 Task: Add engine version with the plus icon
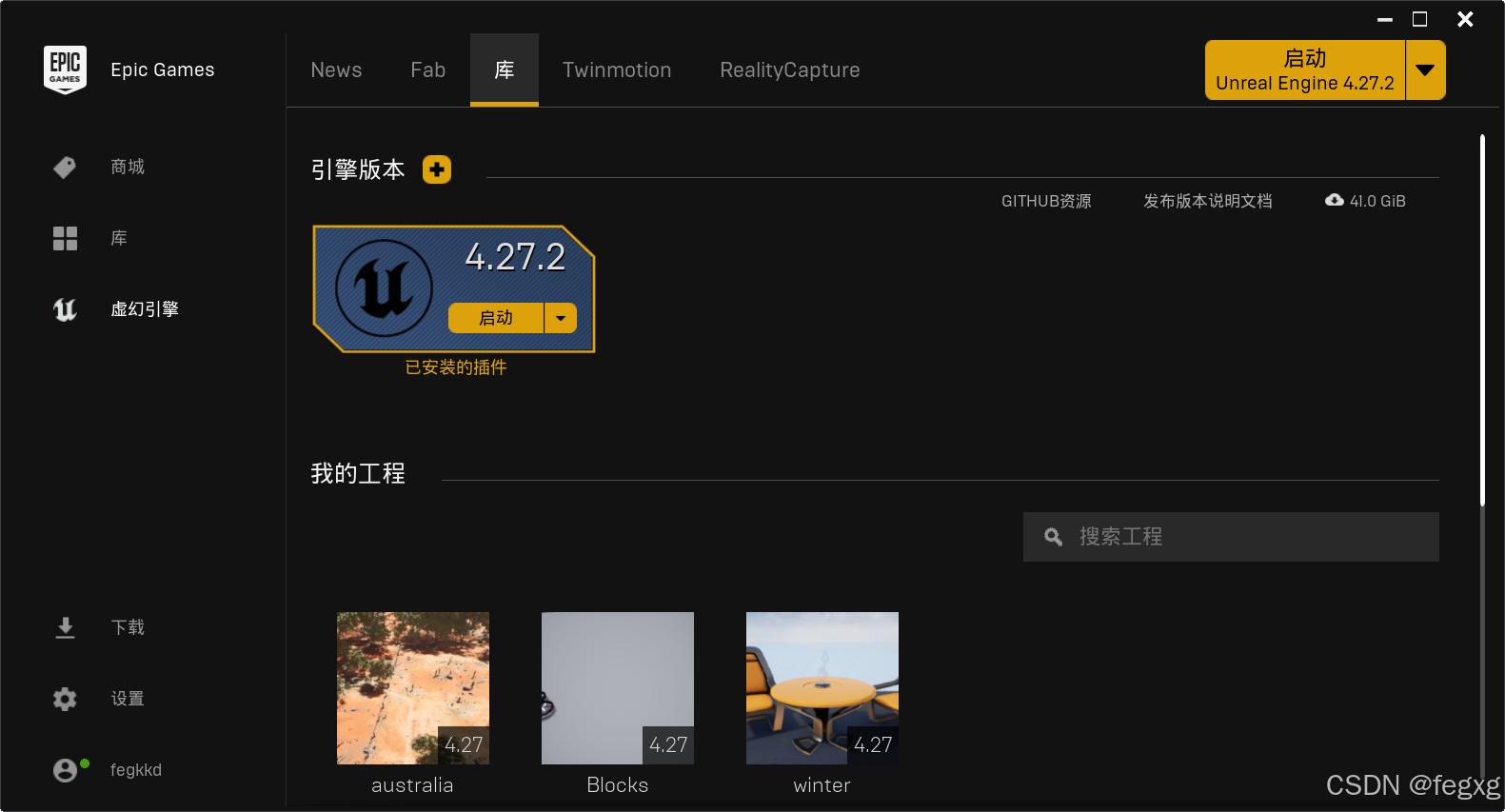(437, 169)
